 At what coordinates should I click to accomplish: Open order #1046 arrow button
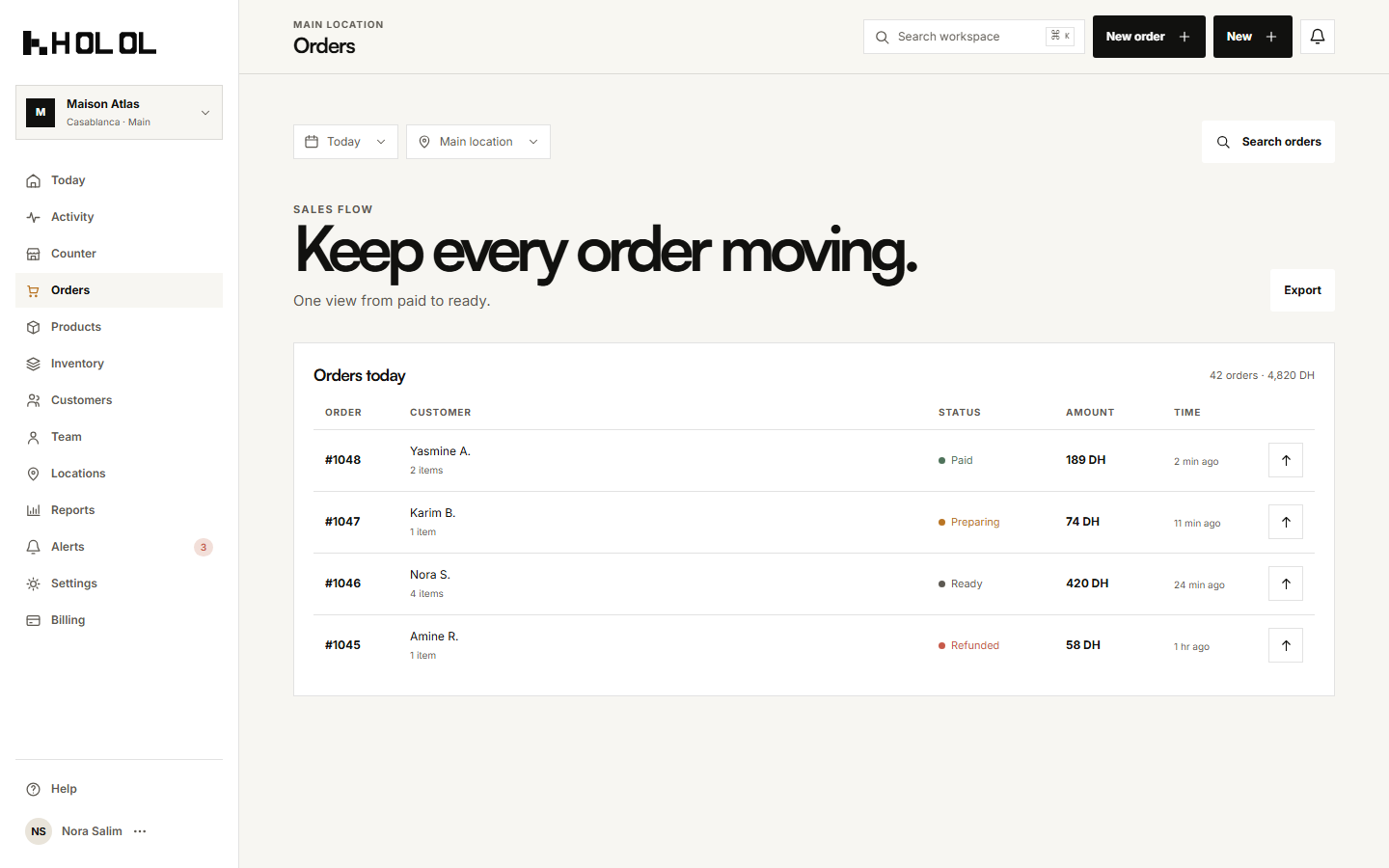[x=1286, y=583]
